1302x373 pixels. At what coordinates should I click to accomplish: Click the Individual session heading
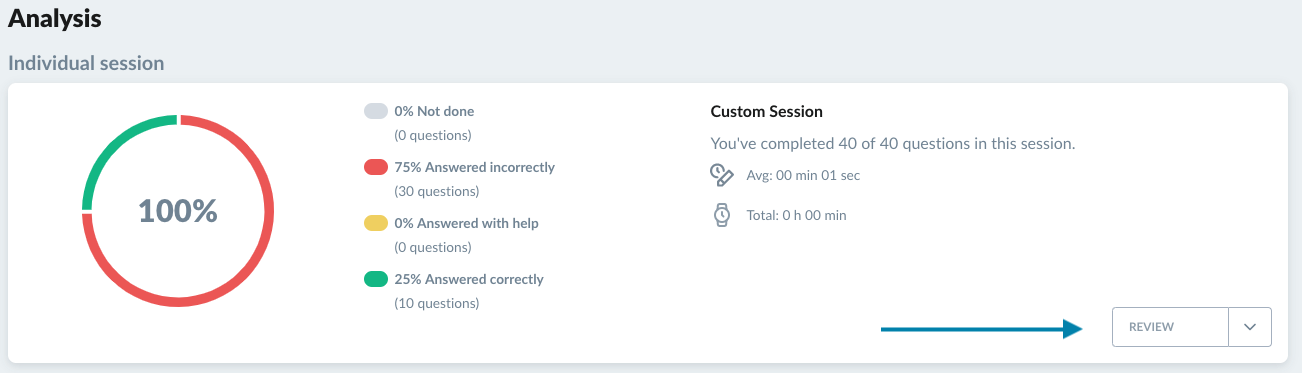coord(86,63)
